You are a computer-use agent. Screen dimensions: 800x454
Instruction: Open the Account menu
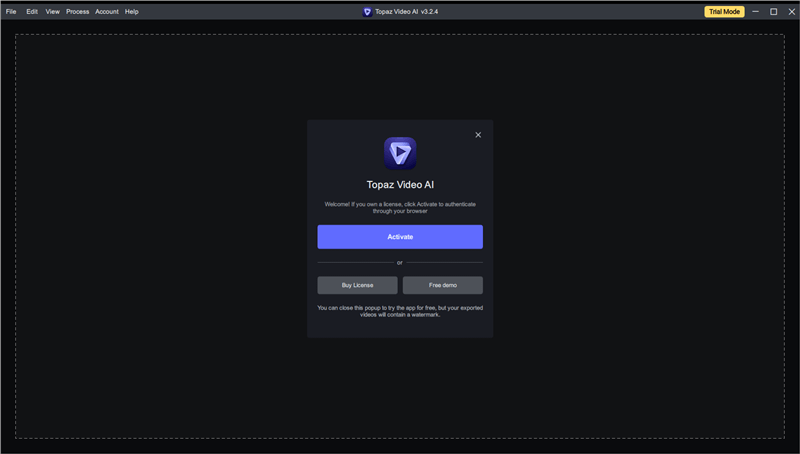tap(107, 11)
